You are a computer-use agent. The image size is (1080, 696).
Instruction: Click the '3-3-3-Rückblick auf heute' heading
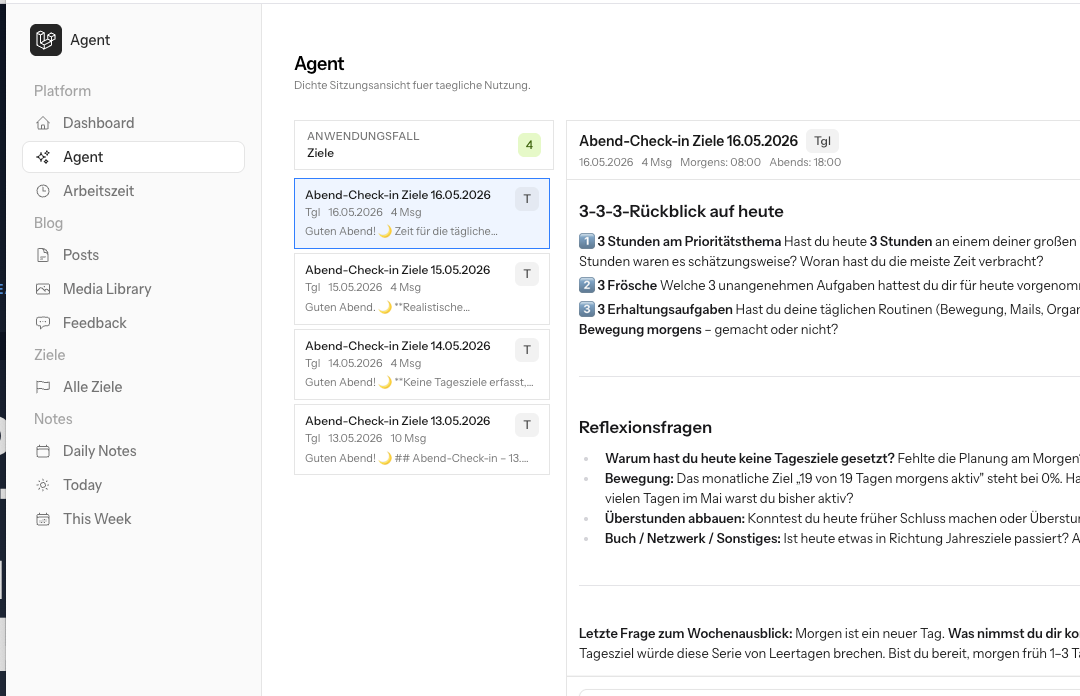point(681,212)
